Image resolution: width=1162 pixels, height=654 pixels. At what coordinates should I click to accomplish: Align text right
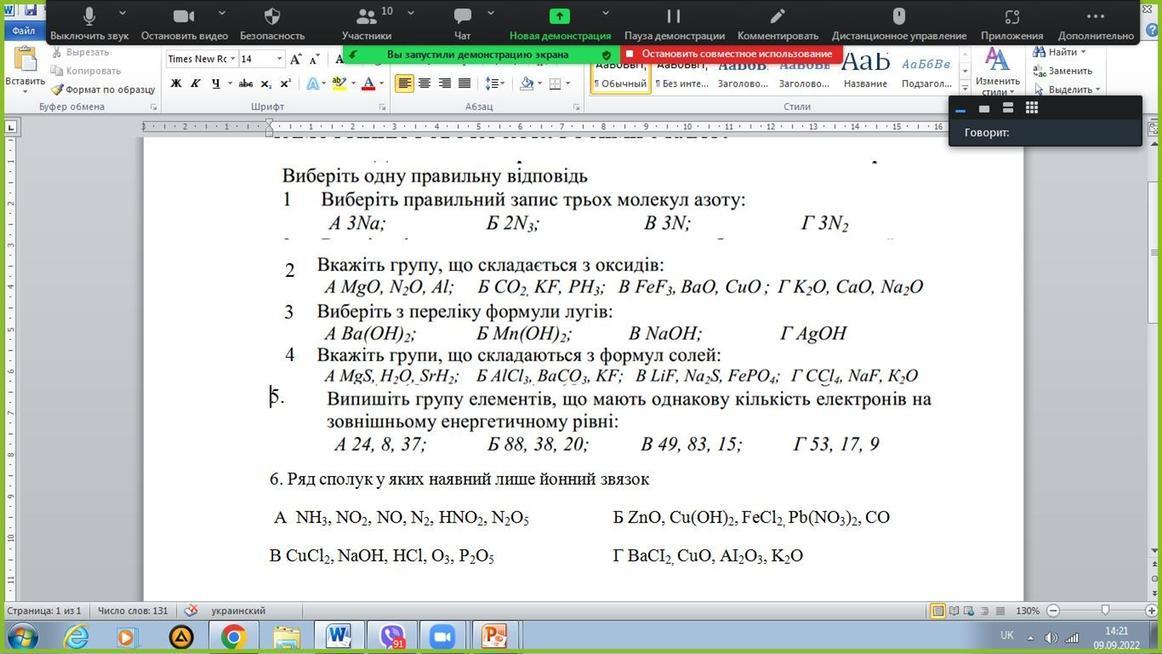tap(445, 83)
